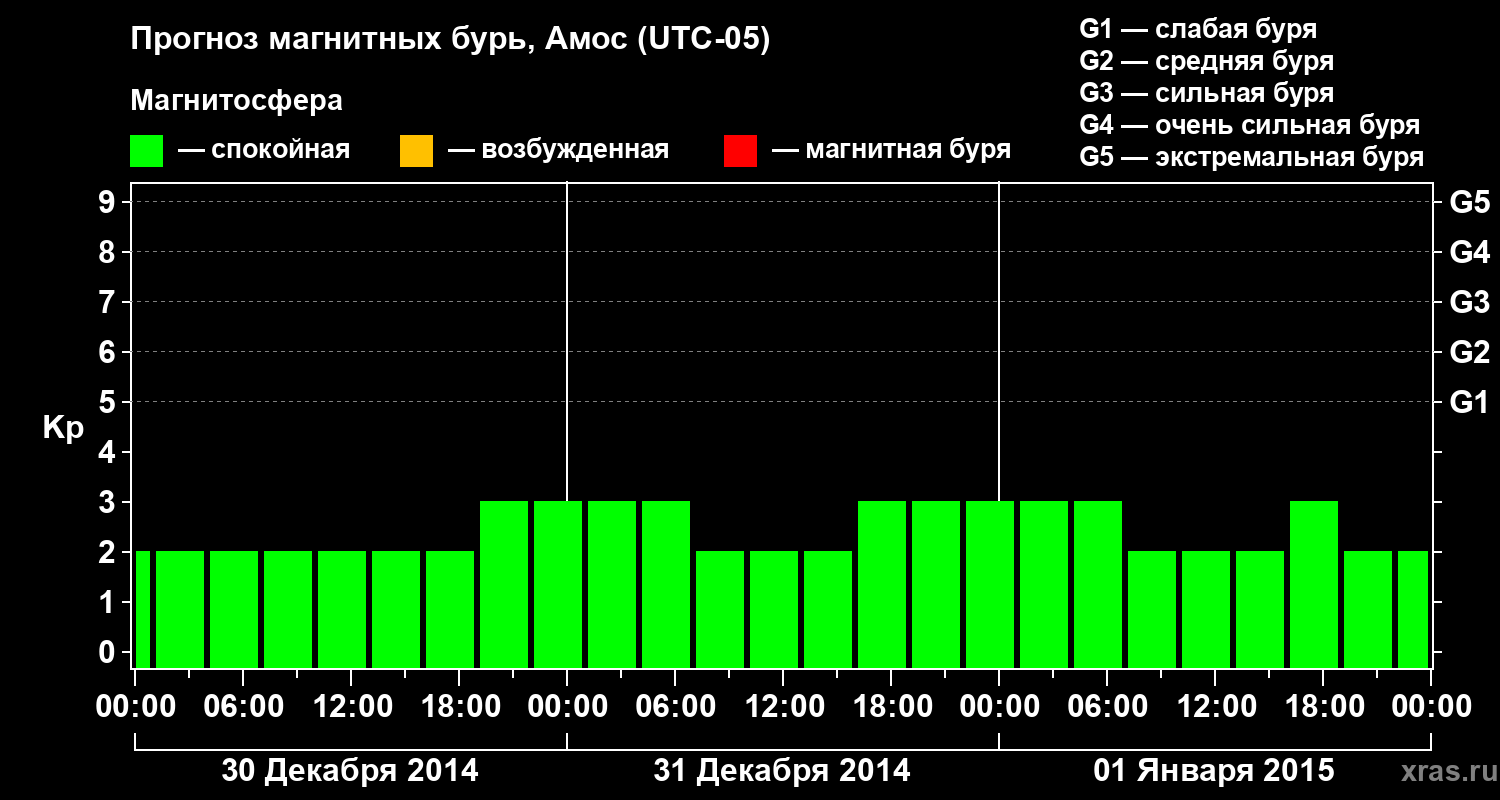This screenshot has height=800, width=1500.
Task: Click the 'G4' label on the right axis
Action: pos(1469,252)
